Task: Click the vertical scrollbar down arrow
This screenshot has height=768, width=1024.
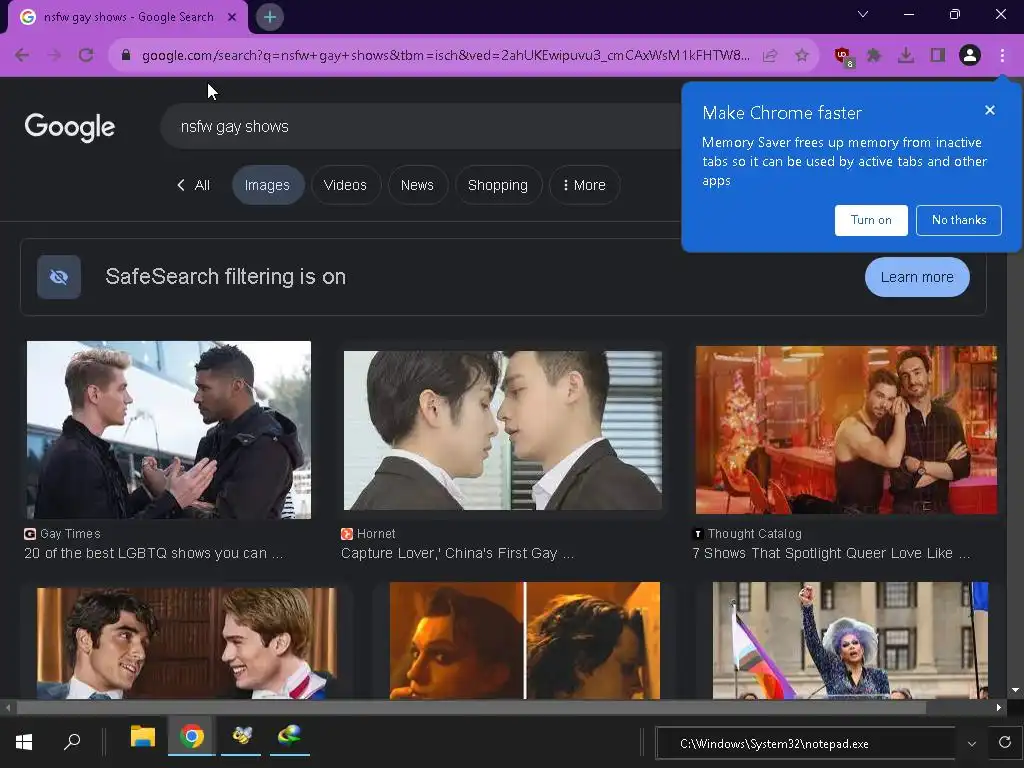Action: pyautogui.click(x=1015, y=690)
